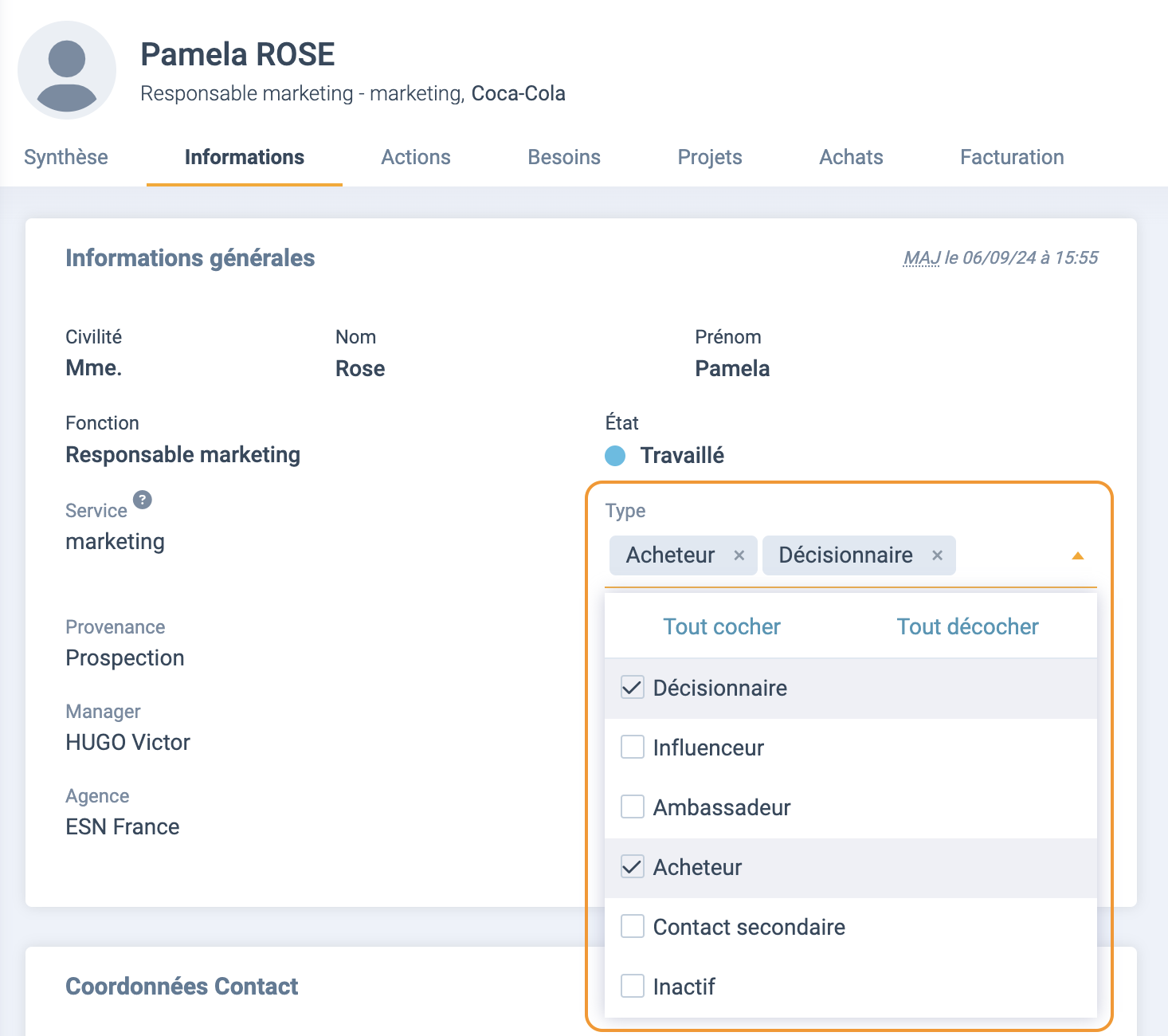This screenshot has height=1036, width=1168.
Task: Click the Travaillé state value
Action: (x=682, y=456)
